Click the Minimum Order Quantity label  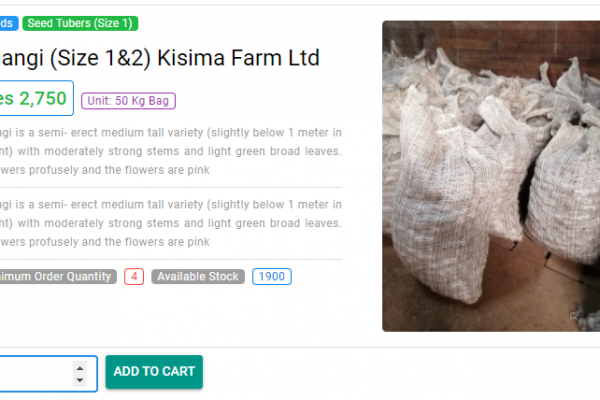tap(57, 276)
